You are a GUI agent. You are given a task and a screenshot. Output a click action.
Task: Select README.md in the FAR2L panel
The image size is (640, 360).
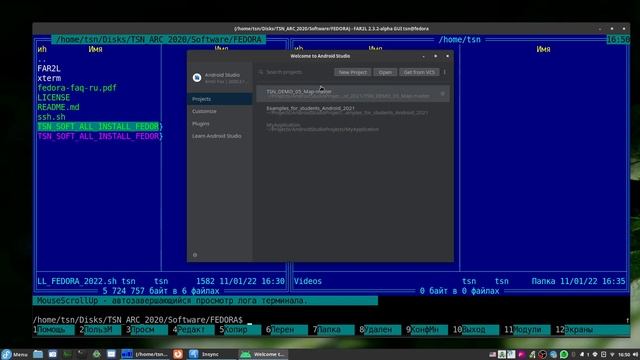[58, 107]
